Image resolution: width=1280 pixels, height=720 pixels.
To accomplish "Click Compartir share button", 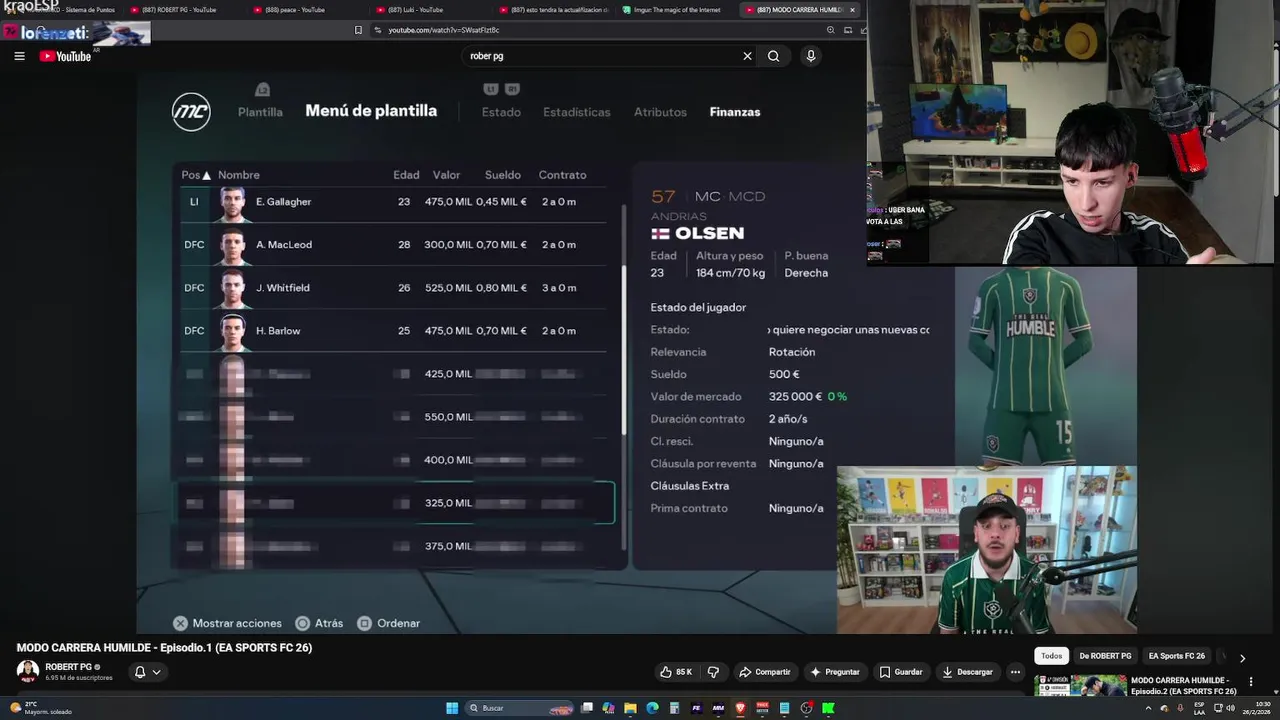I will [764, 672].
